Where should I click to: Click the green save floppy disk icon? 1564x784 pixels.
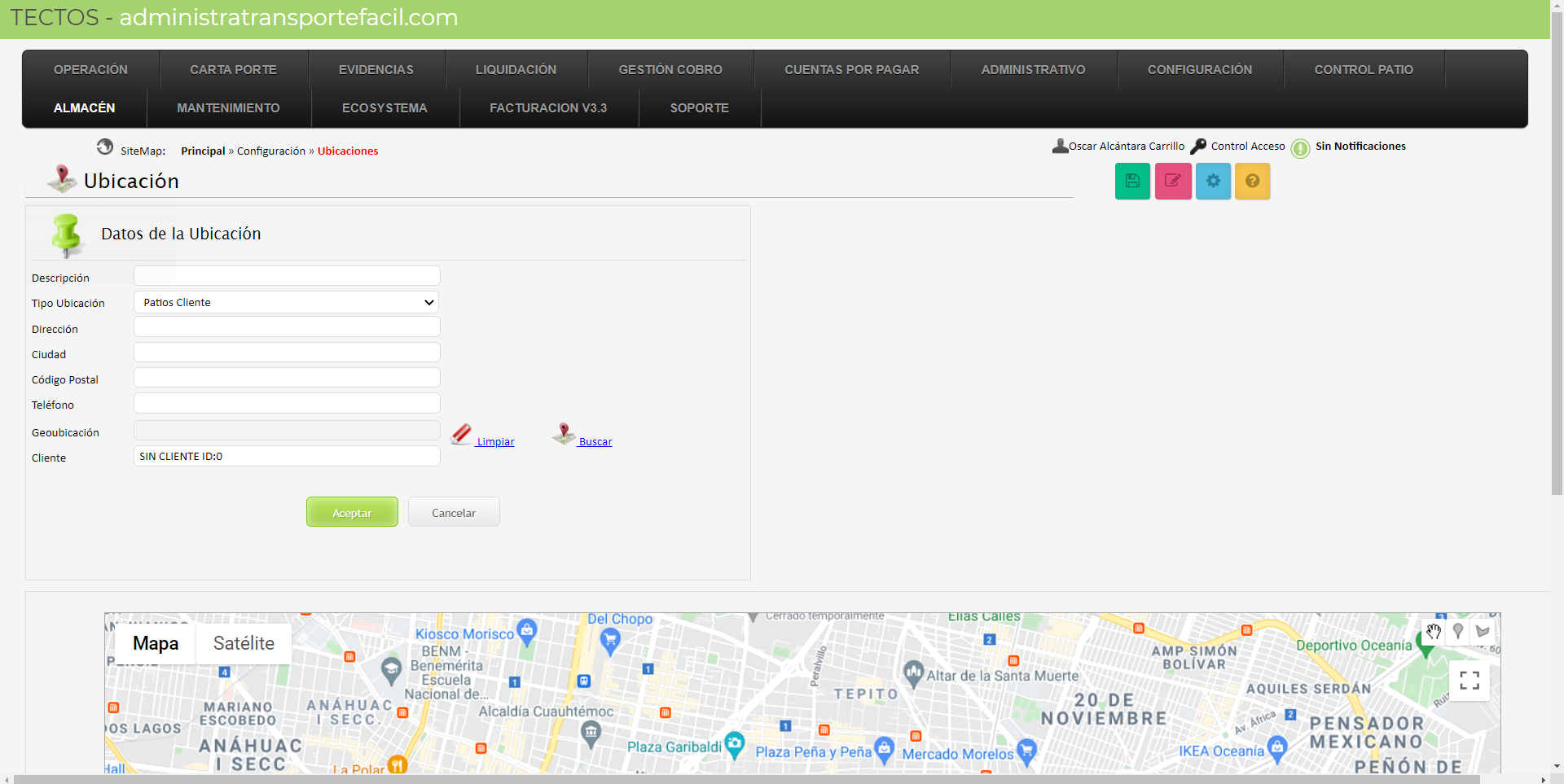[1132, 181]
